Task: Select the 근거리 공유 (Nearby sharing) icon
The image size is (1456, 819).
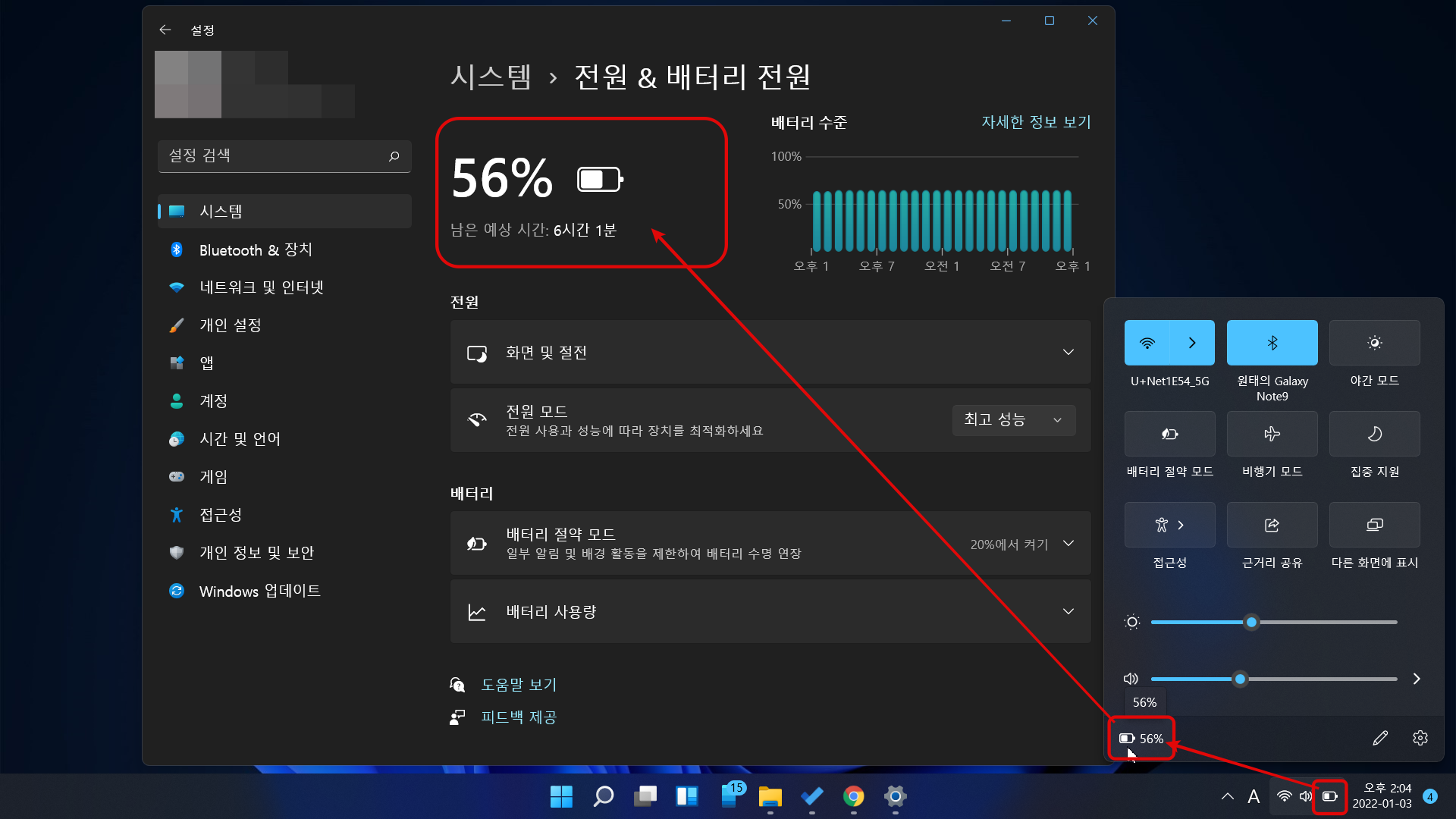Action: pyautogui.click(x=1272, y=525)
